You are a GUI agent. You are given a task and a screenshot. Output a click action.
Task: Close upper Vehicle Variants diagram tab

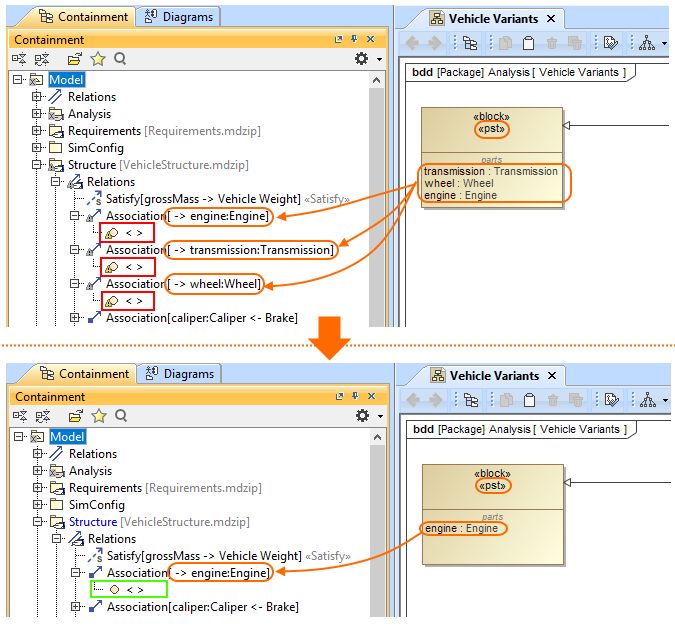pos(551,19)
